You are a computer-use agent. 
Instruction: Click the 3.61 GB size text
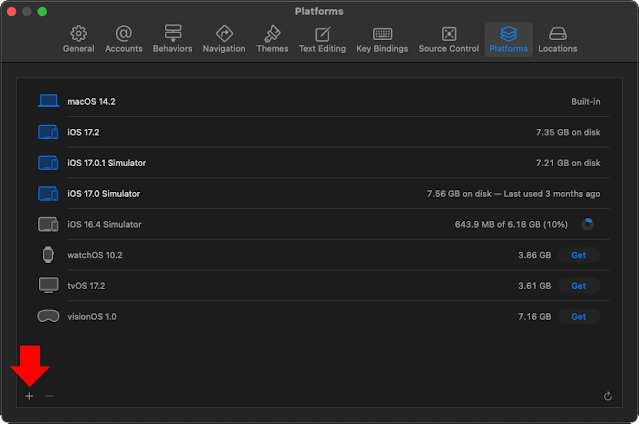pos(534,286)
